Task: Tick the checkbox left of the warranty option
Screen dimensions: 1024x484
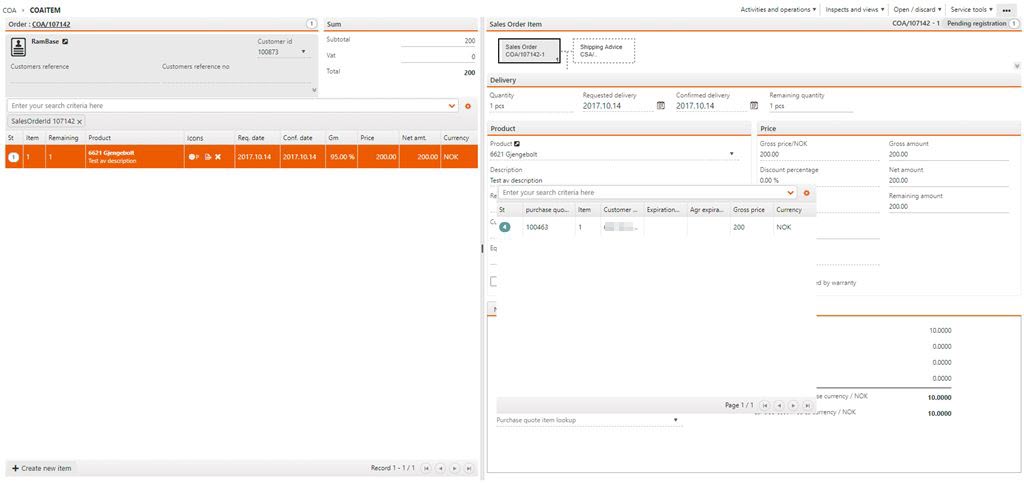Action: click(493, 282)
